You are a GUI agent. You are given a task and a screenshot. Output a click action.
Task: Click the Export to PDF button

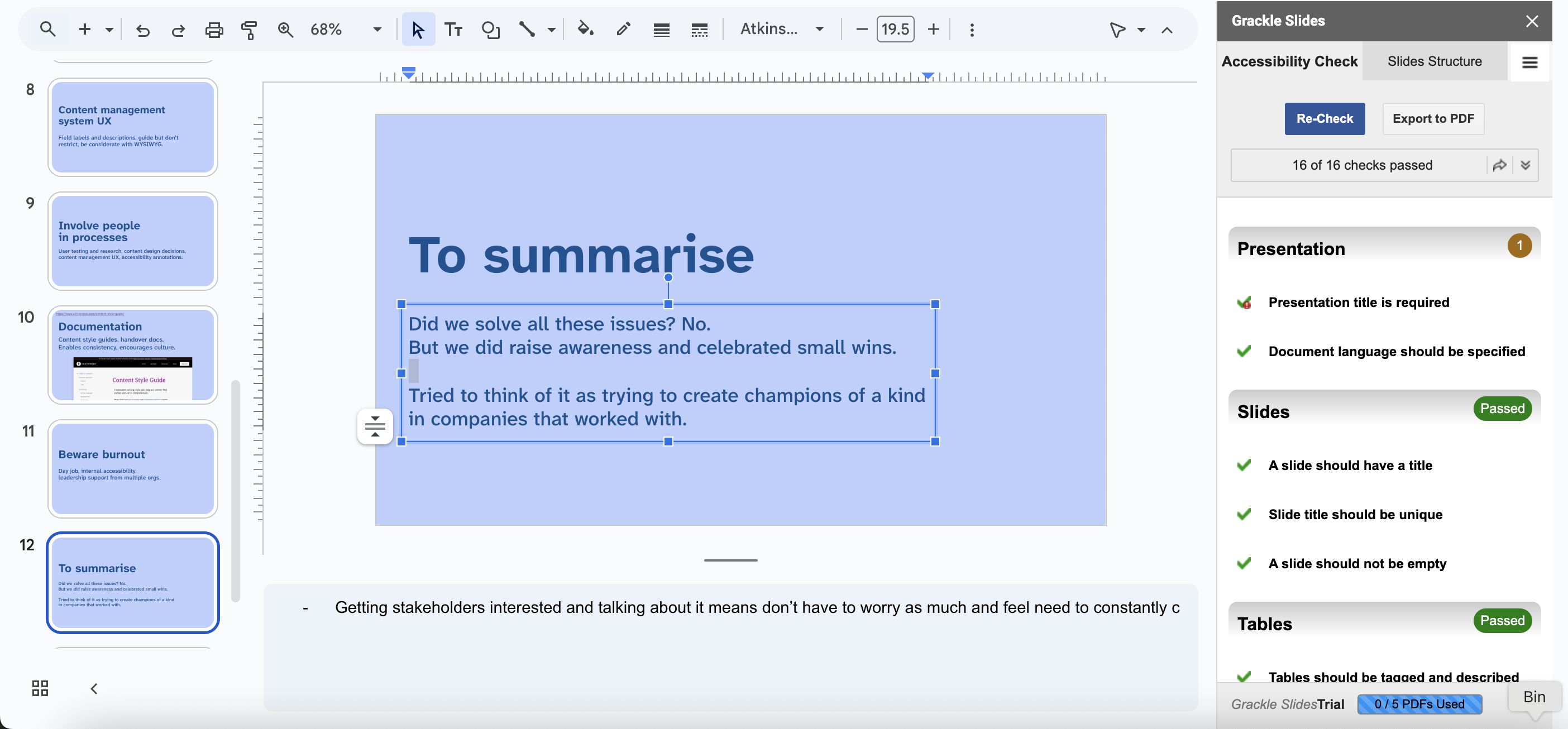click(1433, 119)
